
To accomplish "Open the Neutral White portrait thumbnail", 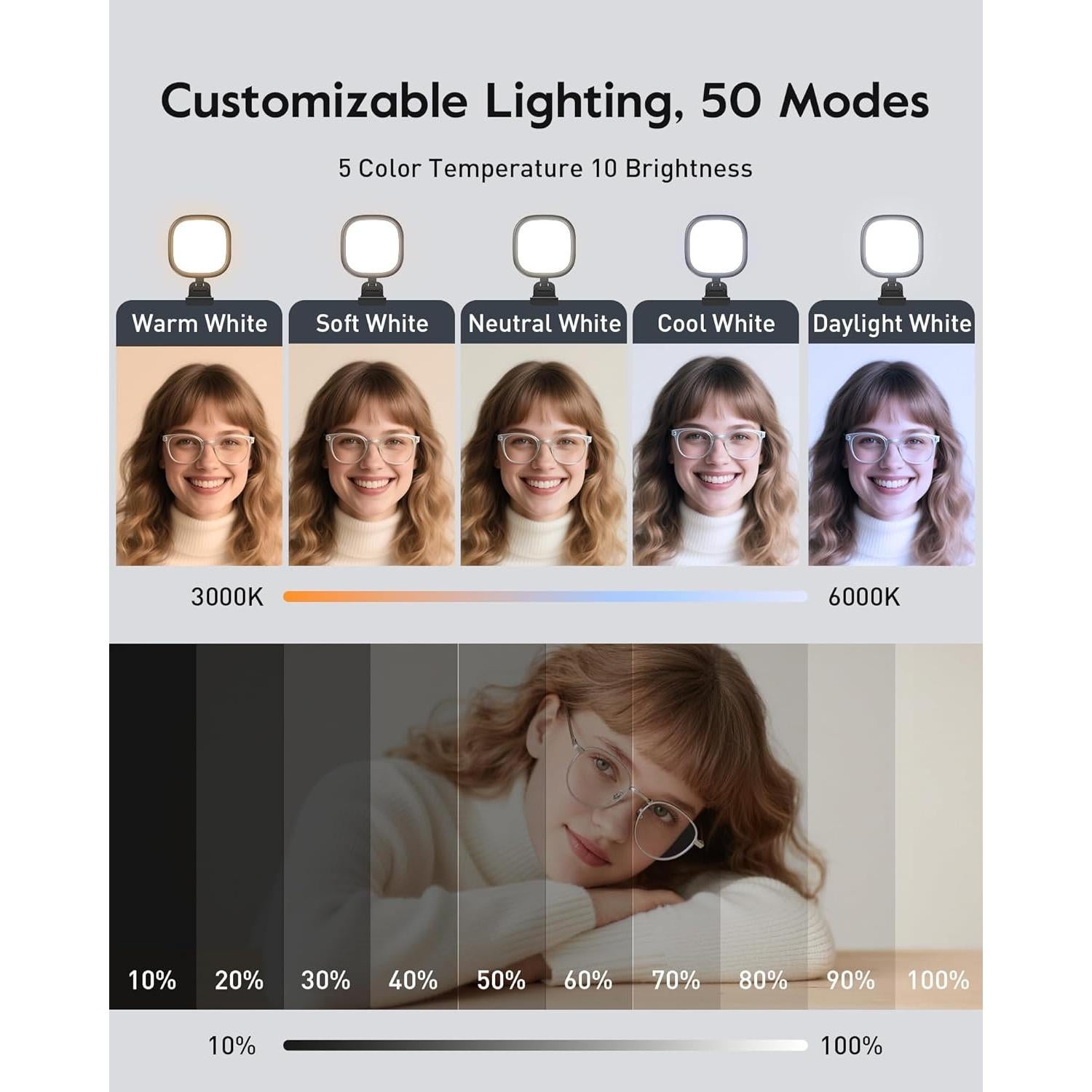I will point(544,456).
